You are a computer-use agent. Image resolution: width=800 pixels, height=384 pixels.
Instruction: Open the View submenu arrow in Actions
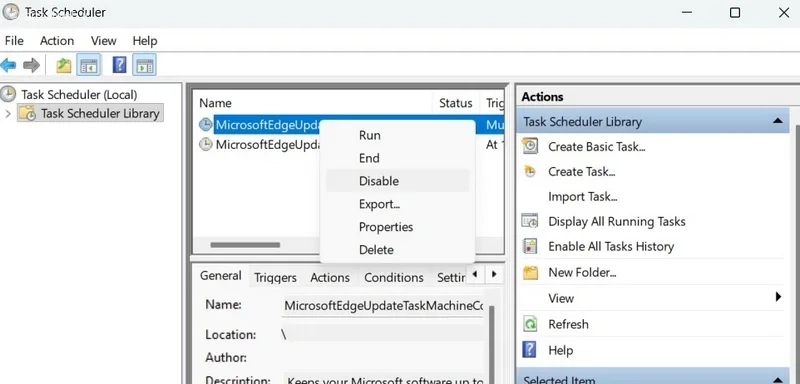pos(778,297)
